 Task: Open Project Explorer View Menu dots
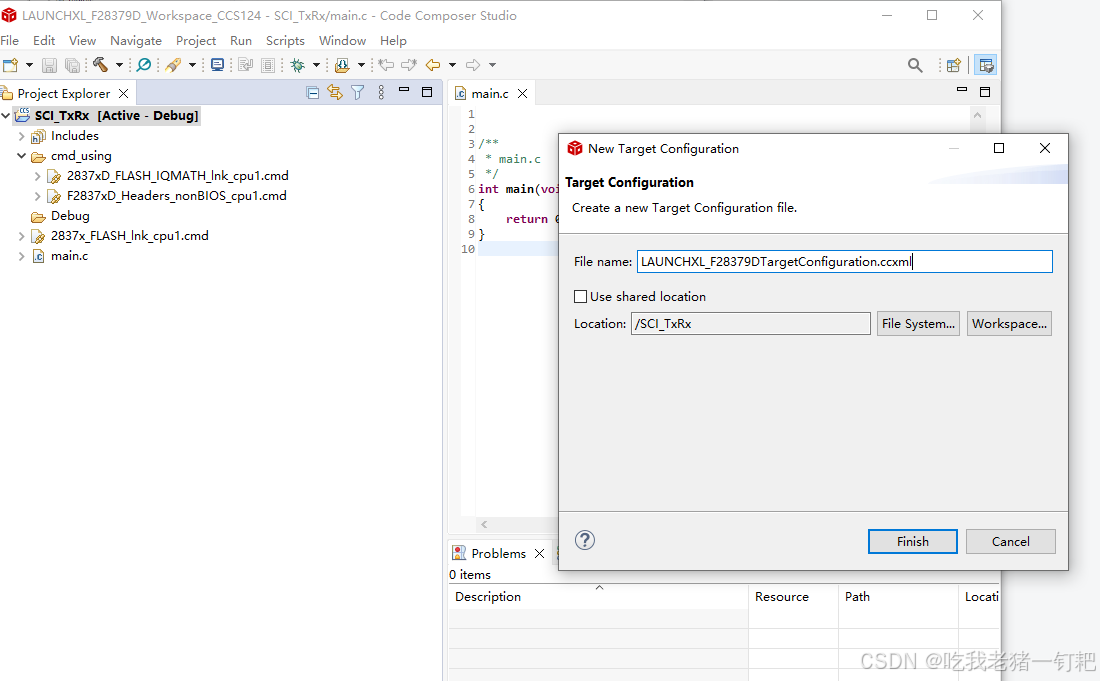[x=381, y=93]
